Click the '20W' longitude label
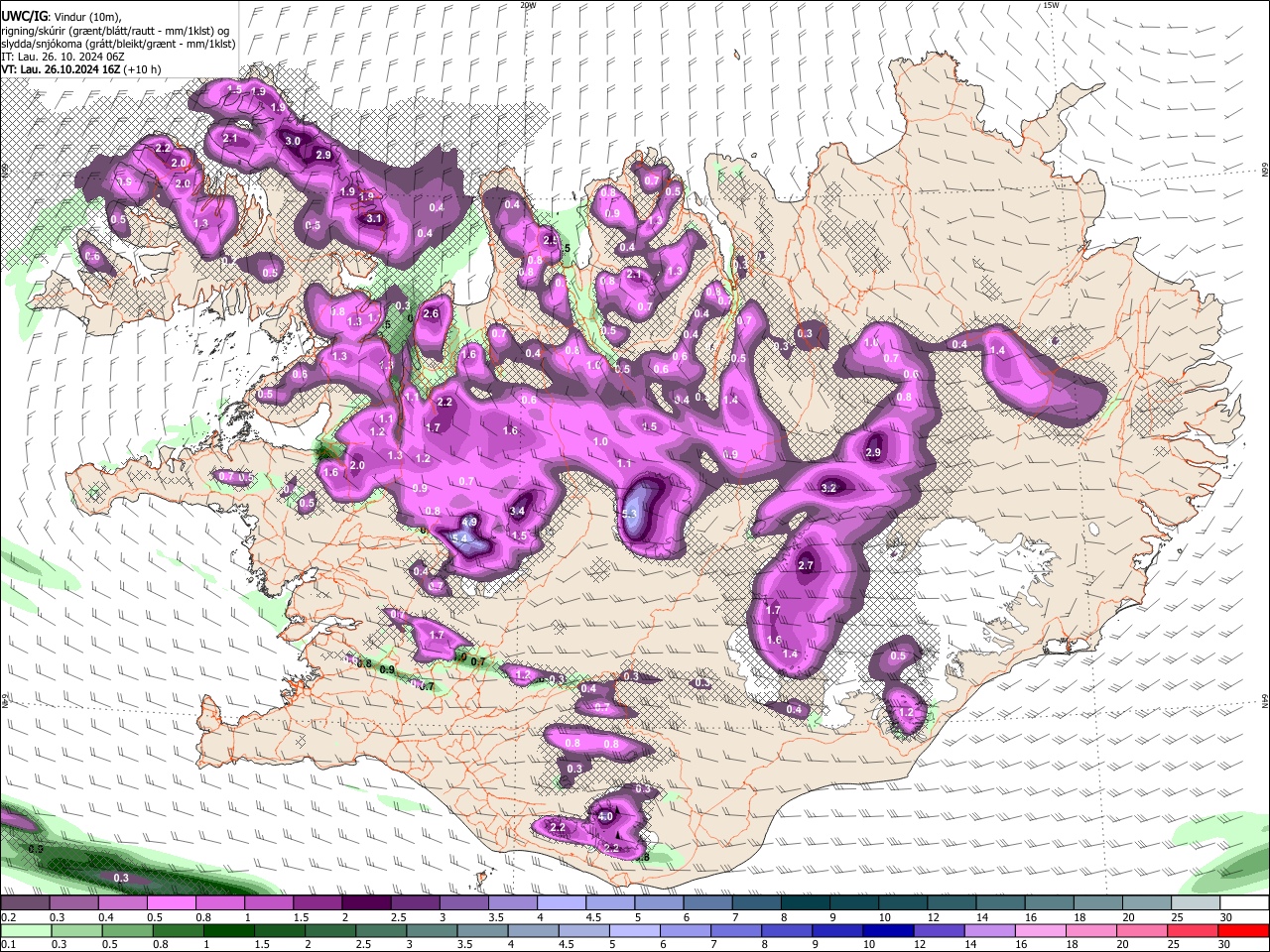This screenshot has width=1270, height=952. pyautogui.click(x=528, y=5)
